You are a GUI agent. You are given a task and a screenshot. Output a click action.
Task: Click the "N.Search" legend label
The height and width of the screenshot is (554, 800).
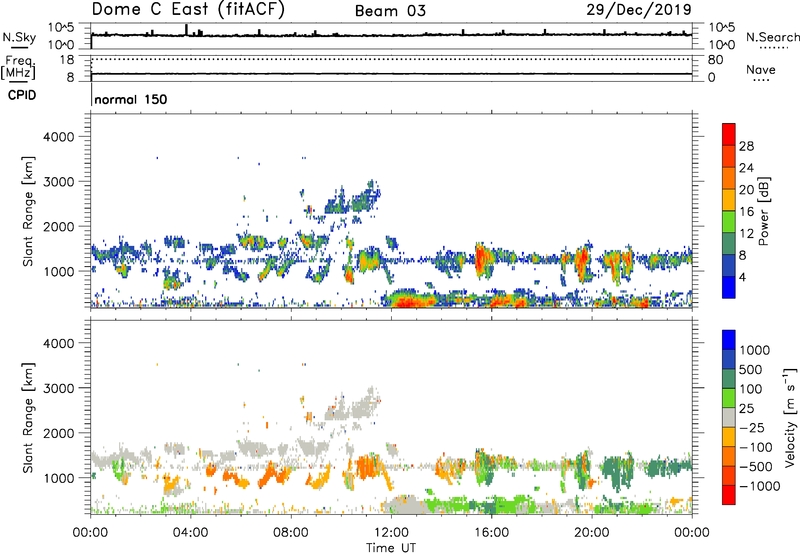pyautogui.click(x=772, y=37)
